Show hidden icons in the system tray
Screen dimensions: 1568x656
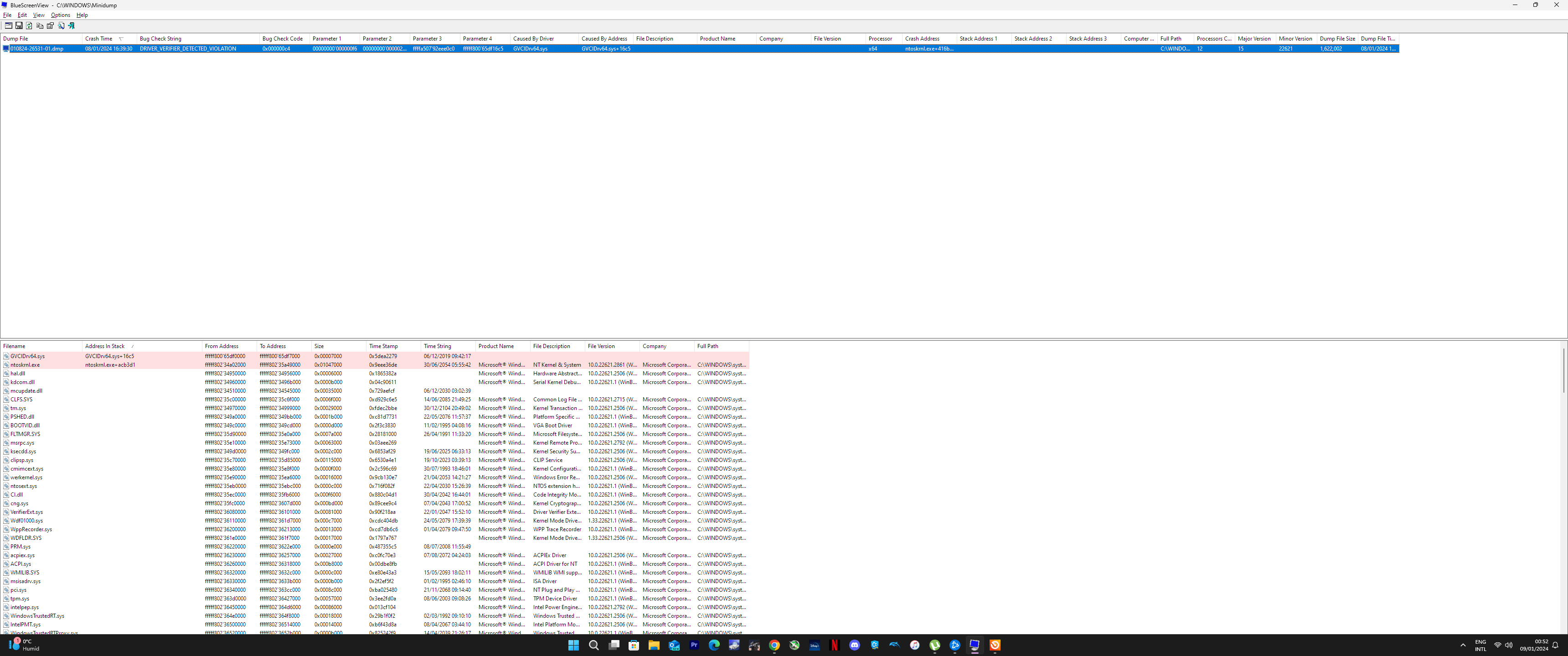(1463, 645)
